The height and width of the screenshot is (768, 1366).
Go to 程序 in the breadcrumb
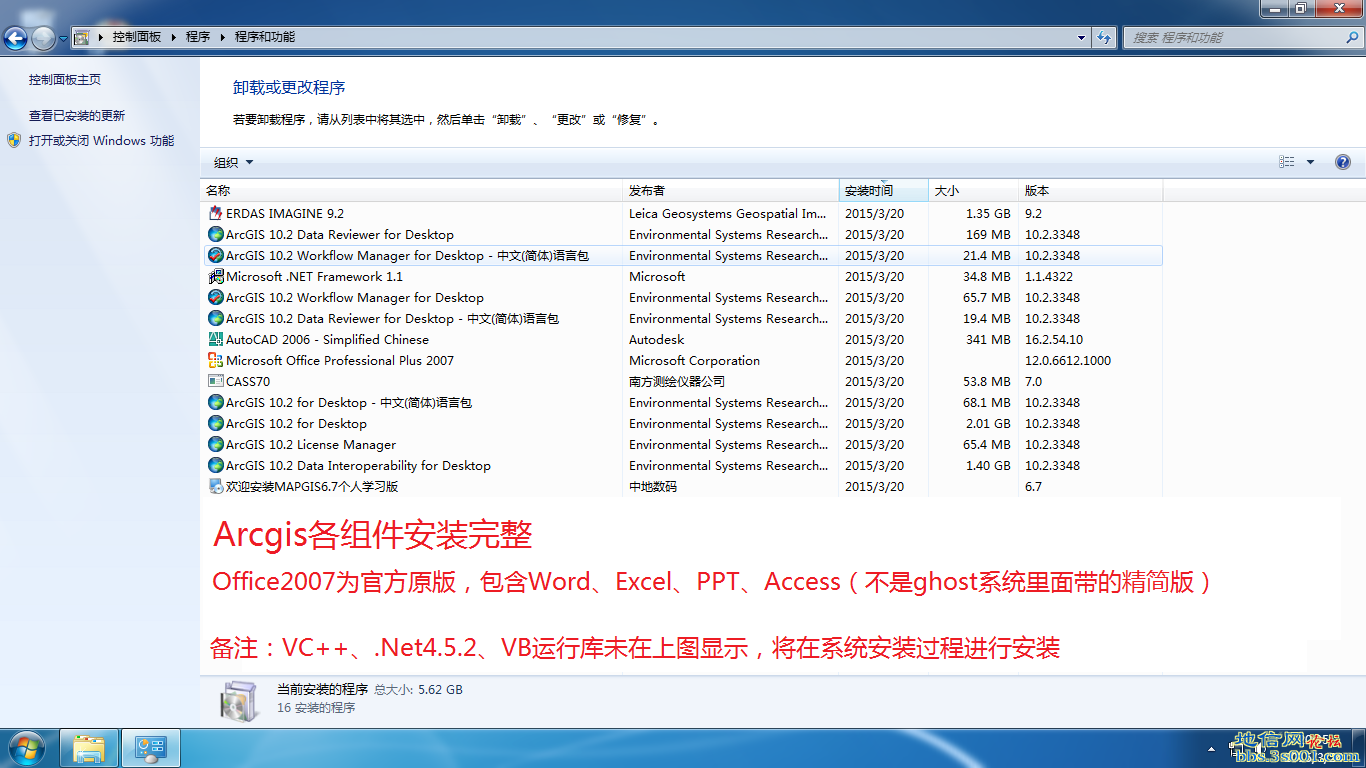(198, 37)
